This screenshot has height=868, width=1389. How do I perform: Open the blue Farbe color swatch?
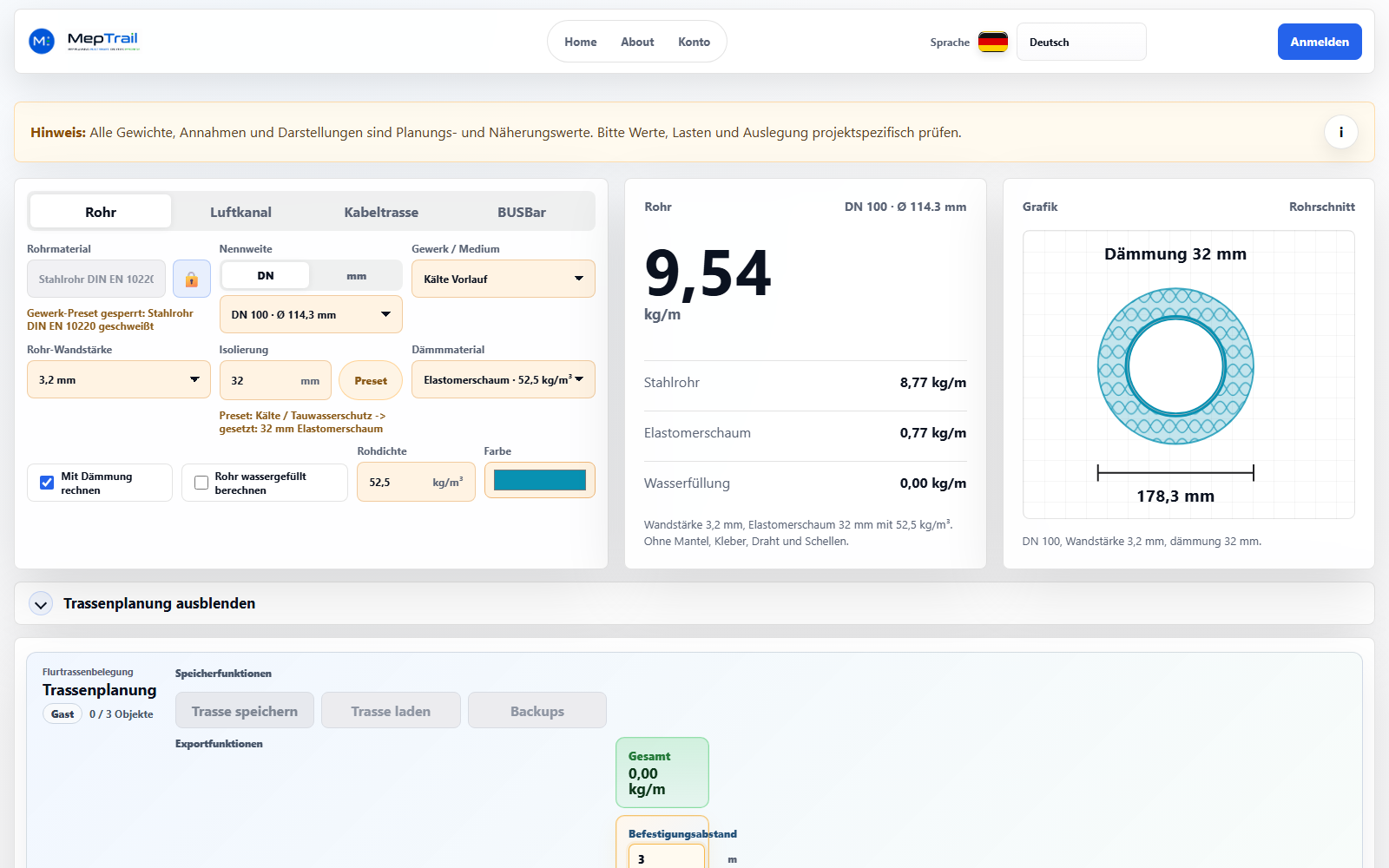click(x=540, y=480)
